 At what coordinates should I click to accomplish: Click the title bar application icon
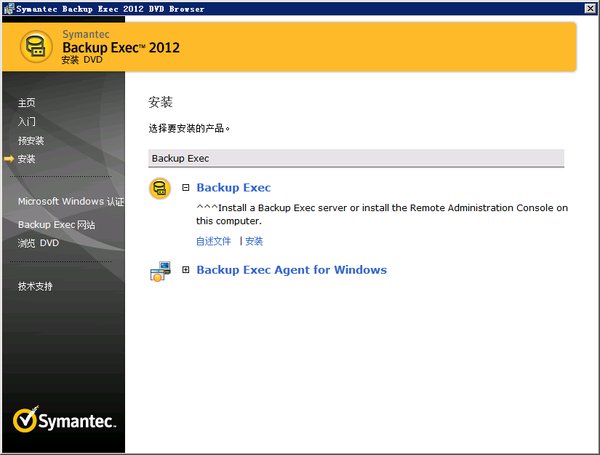pyautogui.click(x=8, y=8)
